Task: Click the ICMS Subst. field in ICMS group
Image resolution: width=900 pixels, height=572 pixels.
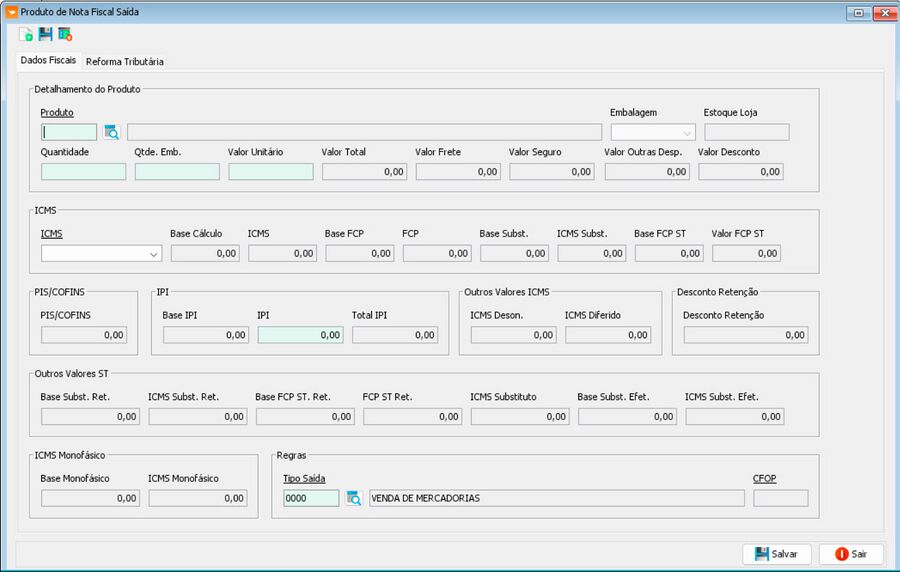Action: (592, 254)
